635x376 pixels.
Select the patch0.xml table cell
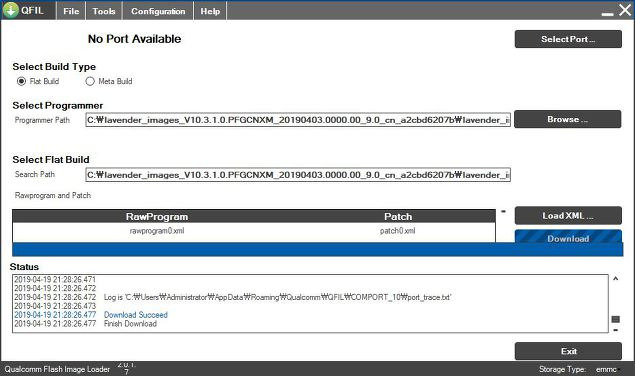pyautogui.click(x=398, y=231)
